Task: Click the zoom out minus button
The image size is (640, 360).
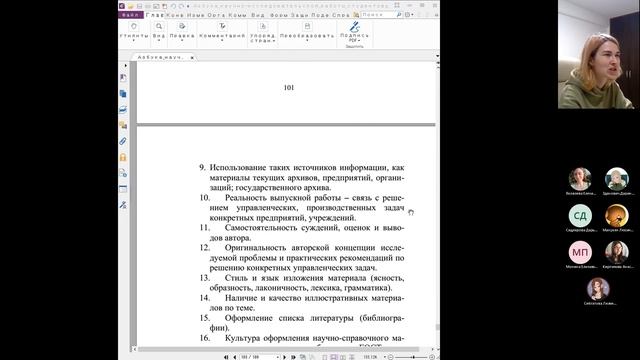Action: (x=391, y=357)
